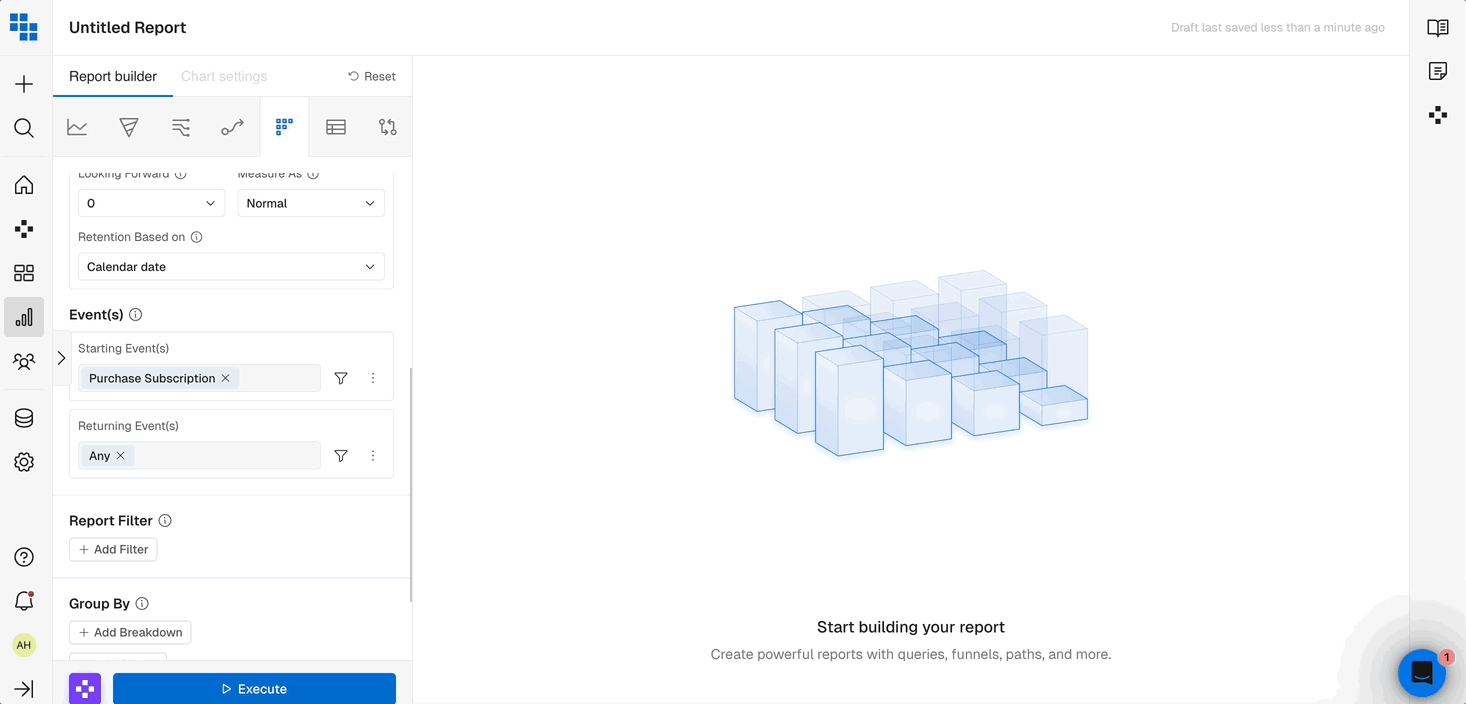Select the flow lines report type icon
This screenshot has width=1466, height=704.
(181, 127)
